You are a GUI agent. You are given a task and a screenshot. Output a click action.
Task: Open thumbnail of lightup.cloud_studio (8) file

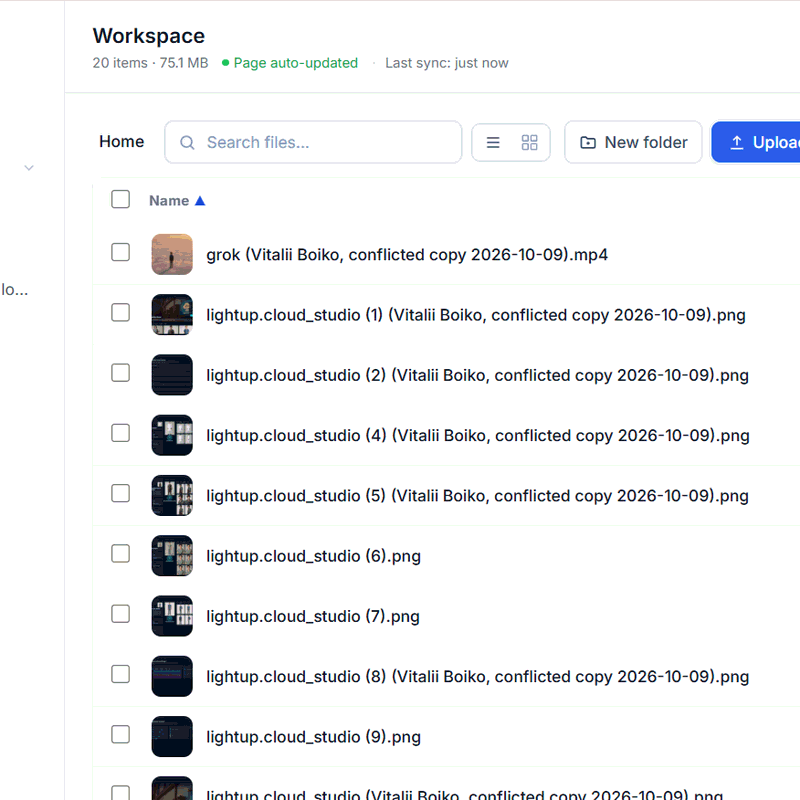point(172,676)
